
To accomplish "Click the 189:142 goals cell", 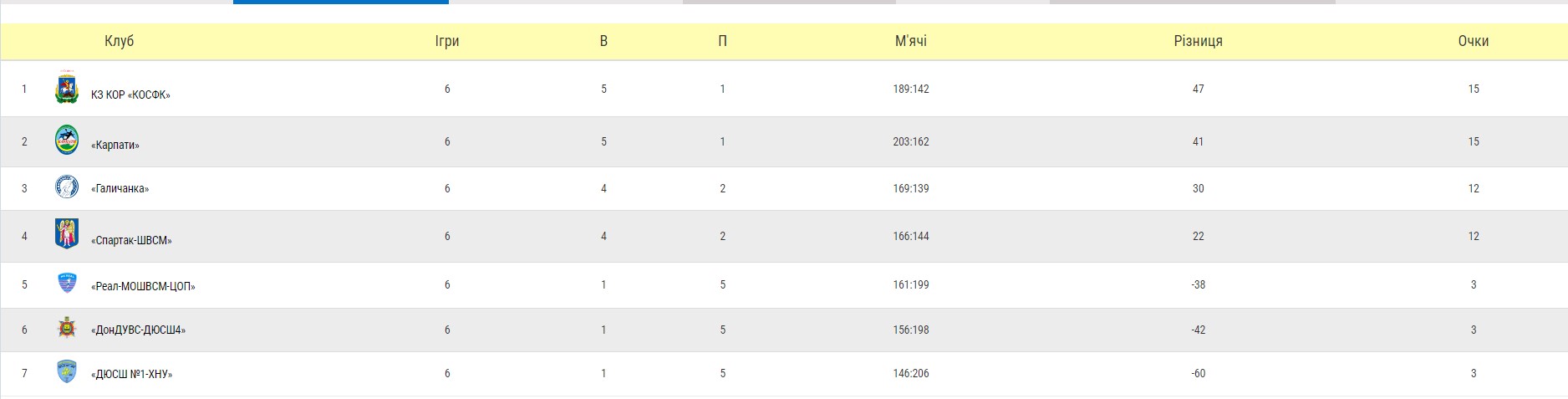I will point(911,89).
